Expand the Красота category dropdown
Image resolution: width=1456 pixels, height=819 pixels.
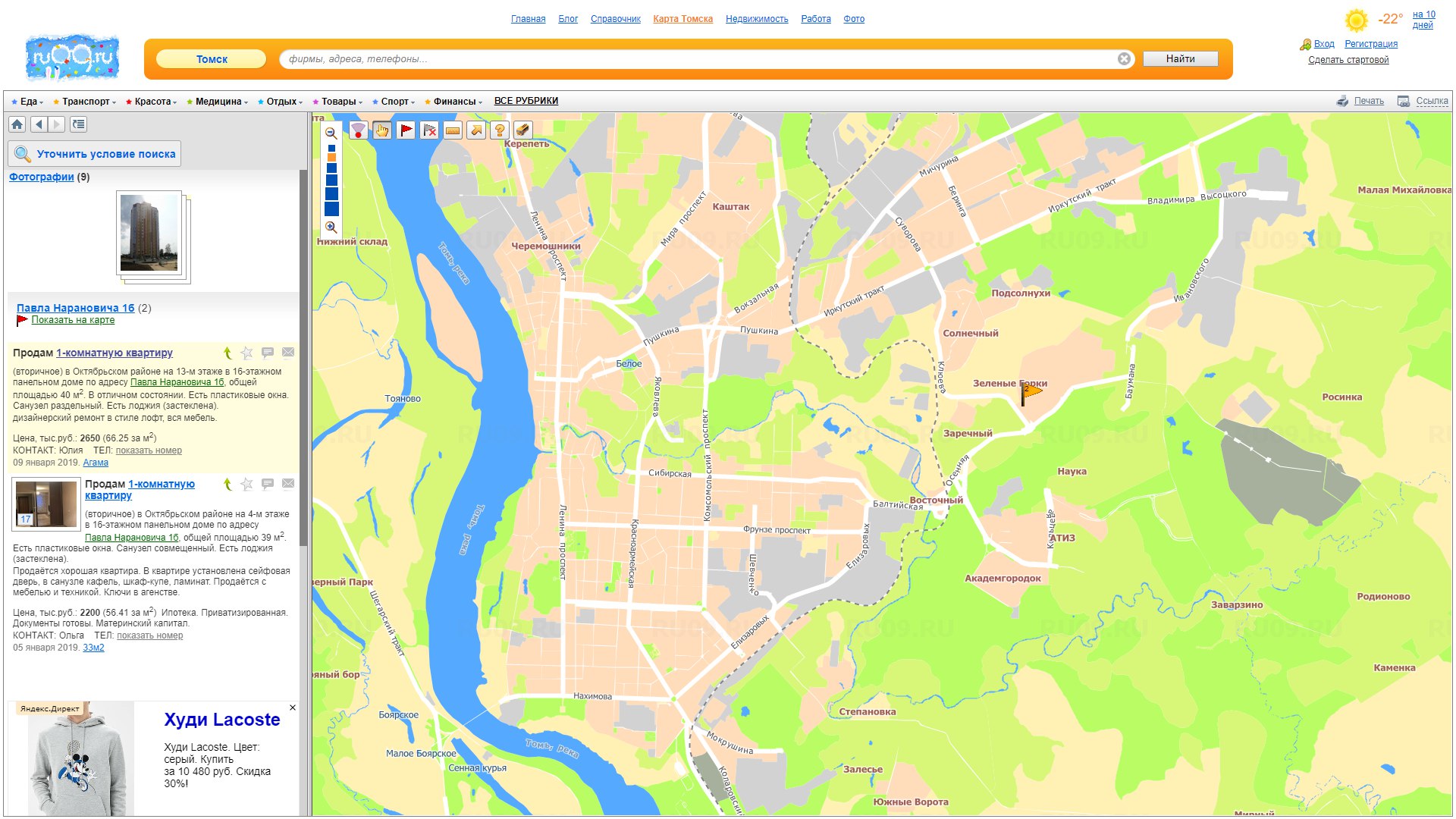pyautogui.click(x=152, y=102)
